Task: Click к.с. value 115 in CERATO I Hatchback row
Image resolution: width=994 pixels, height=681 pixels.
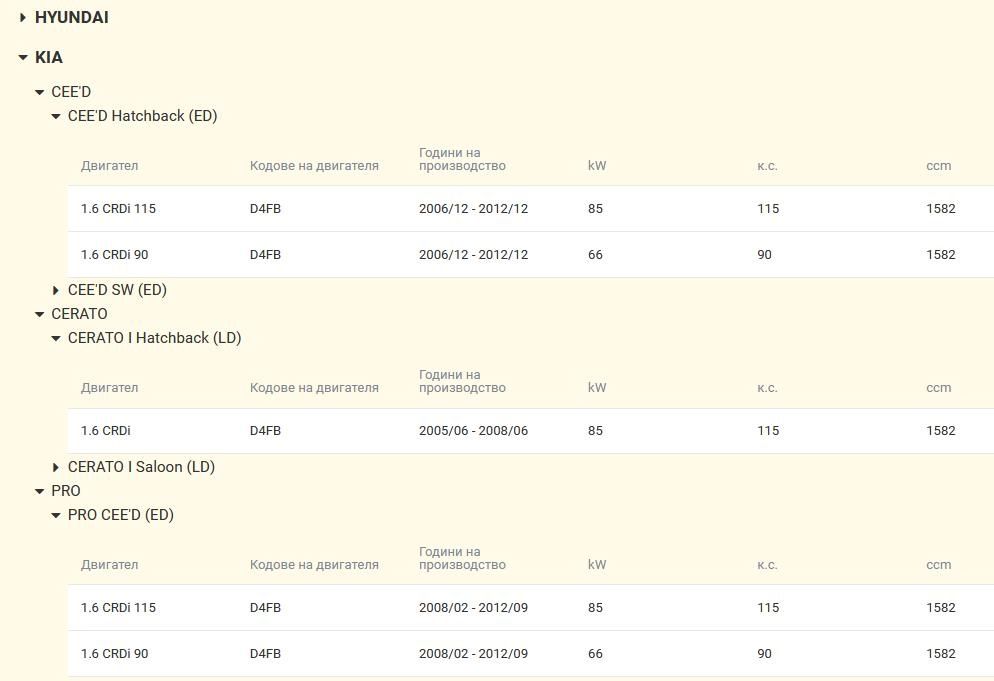Action: click(768, 431)
